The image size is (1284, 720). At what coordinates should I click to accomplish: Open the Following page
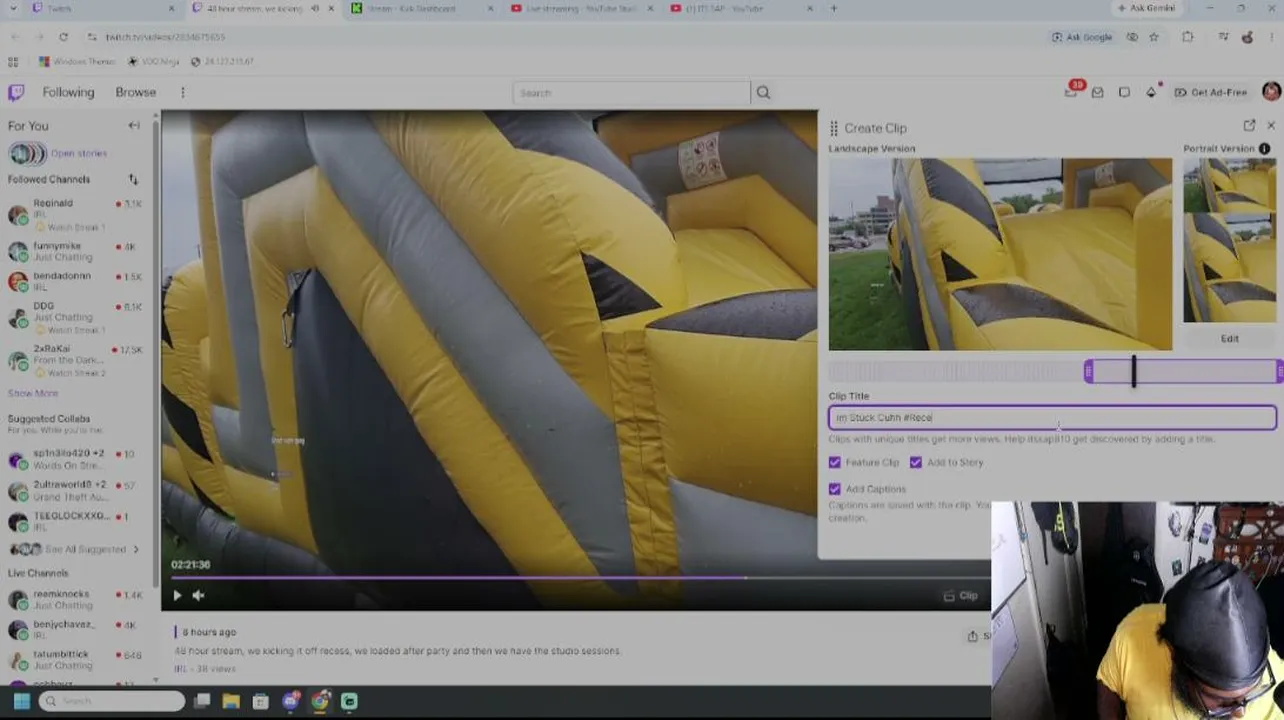click(68, 92)
